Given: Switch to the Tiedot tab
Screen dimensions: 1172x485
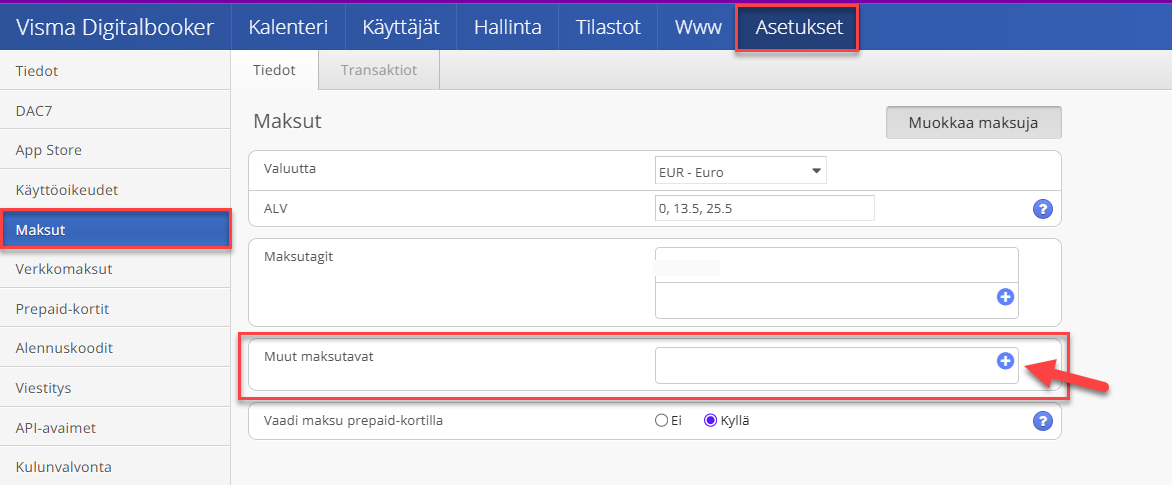Looking at the screenshot, I should (x=274, y=71).
